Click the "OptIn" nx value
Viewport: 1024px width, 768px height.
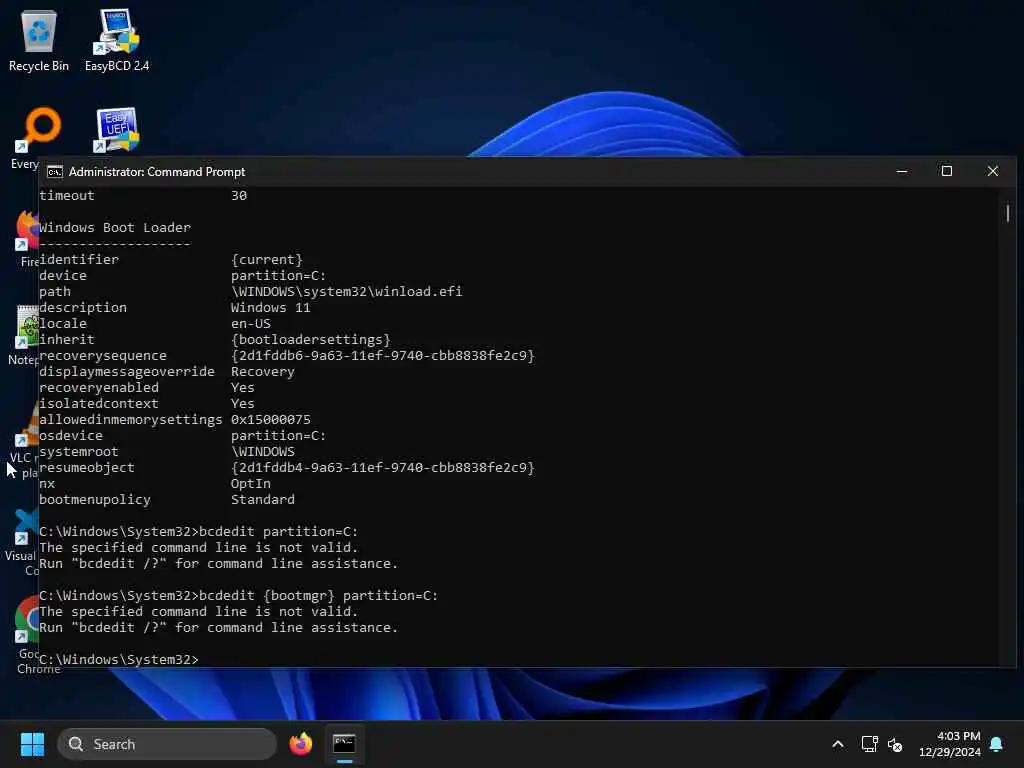pos(251,483)
